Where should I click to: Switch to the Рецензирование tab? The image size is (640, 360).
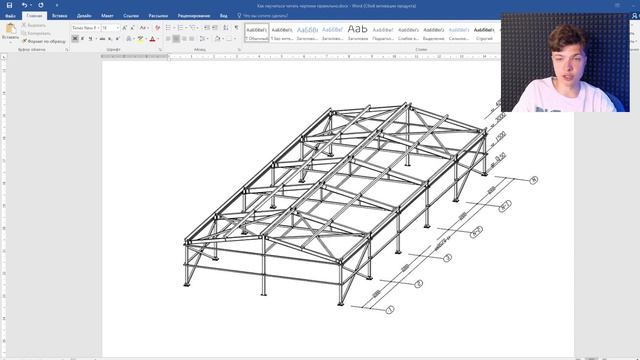194,16
